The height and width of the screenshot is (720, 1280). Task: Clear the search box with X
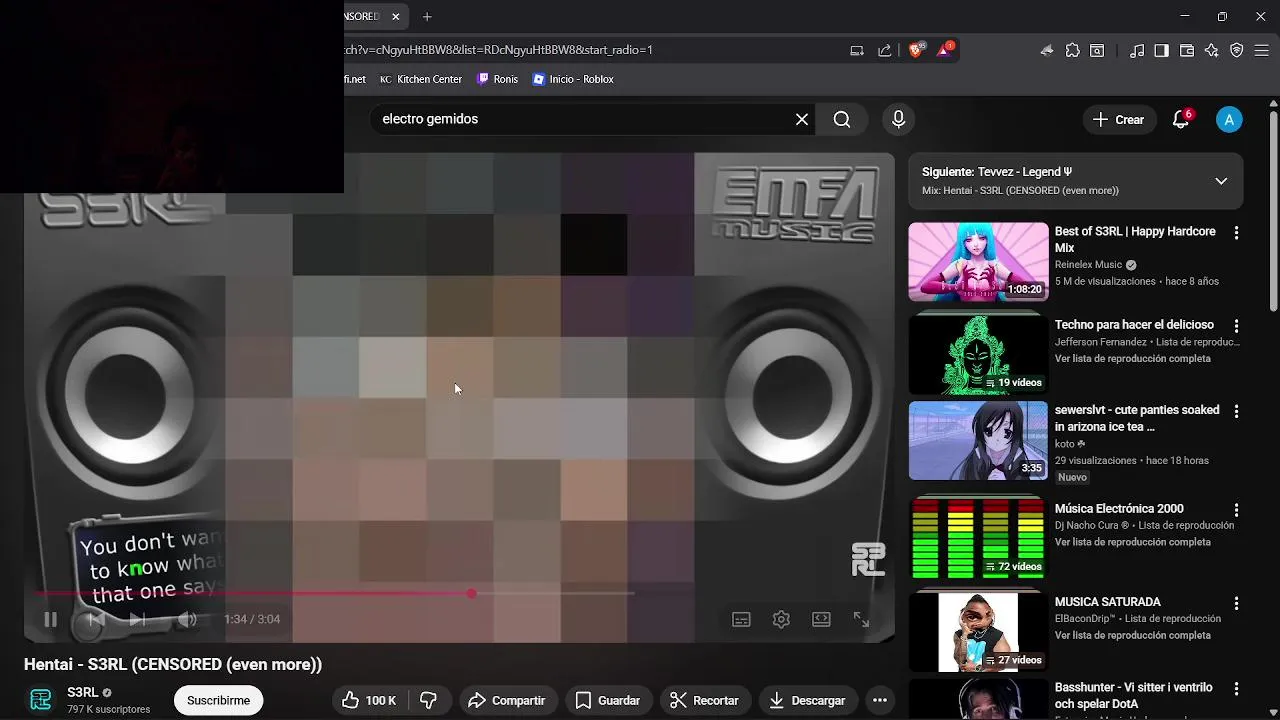coord(802,119)
